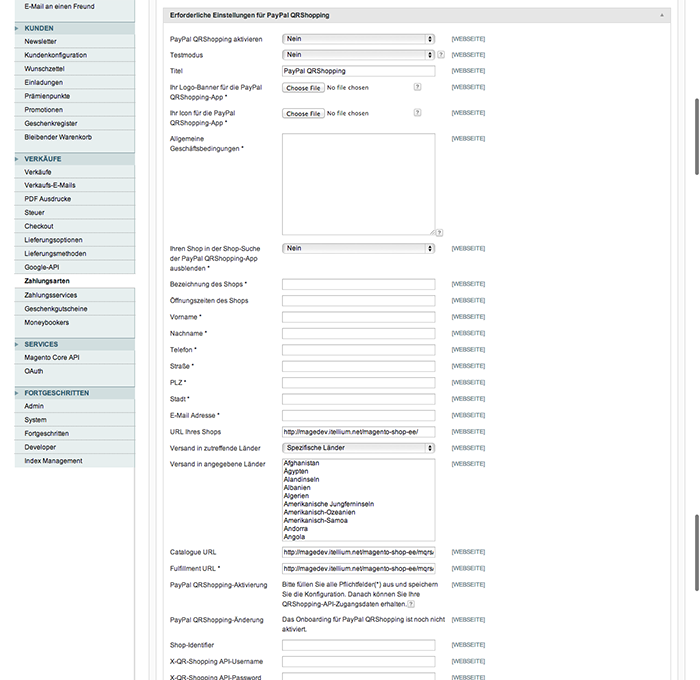This screenshot has height=680, width=700.
Task: Click the Shop-Identifier input field
Action: tap(358, 645)
